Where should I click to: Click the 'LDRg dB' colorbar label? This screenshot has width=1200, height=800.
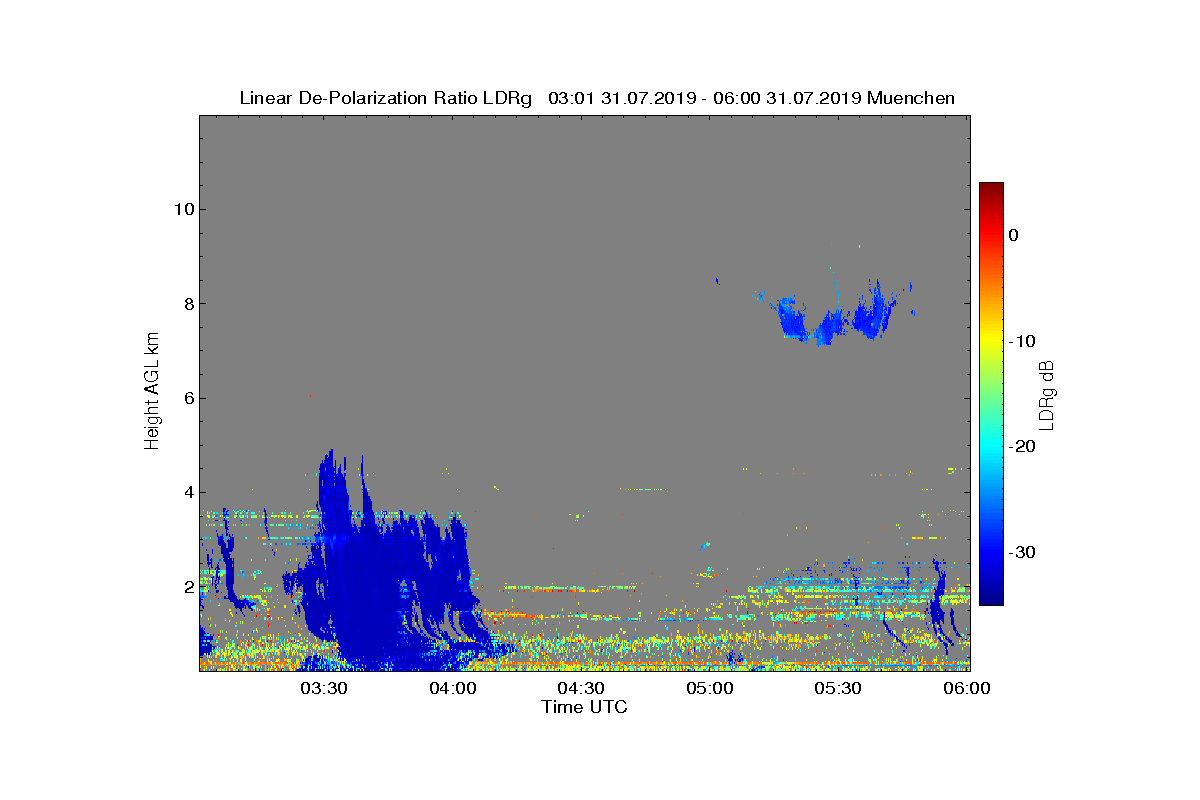pos(1047,395)
